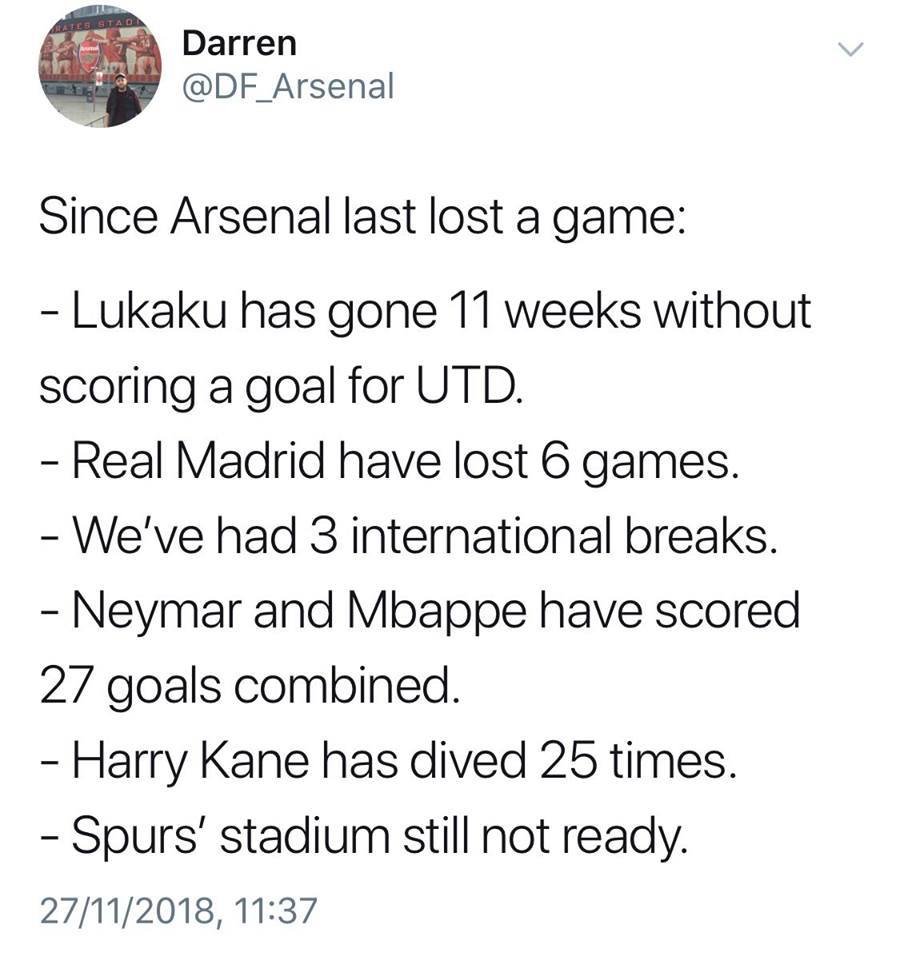Click the tweet timestamp 27/11/2018, 11:37
The width and height of the screenshot is (900, 960).
[178, 910]
